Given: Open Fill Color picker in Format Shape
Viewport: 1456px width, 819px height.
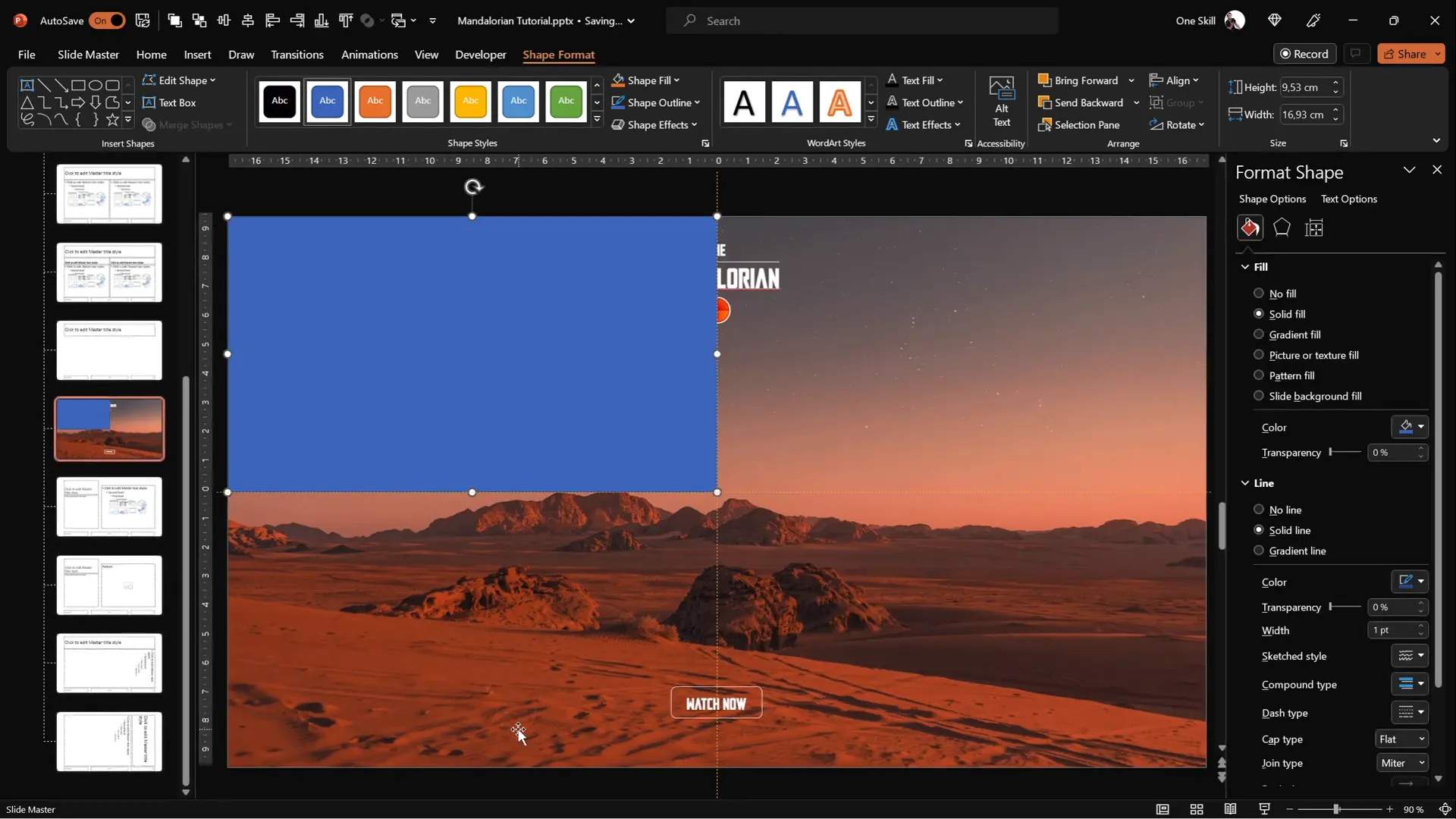Looking at the screenshot, I should (1410, 427).
